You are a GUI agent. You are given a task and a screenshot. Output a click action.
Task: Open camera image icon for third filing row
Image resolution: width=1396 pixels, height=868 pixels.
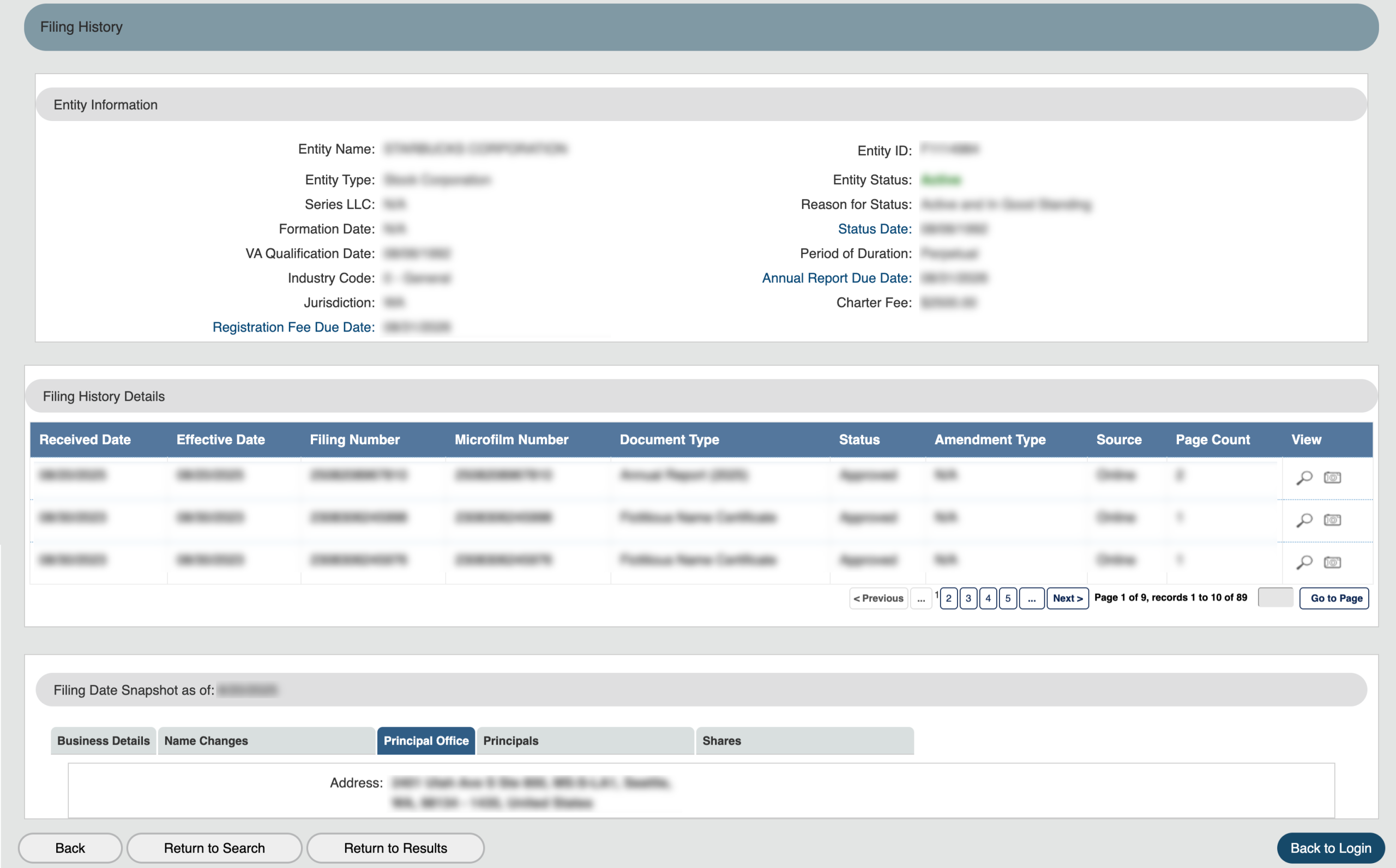tap(1332, 563)
